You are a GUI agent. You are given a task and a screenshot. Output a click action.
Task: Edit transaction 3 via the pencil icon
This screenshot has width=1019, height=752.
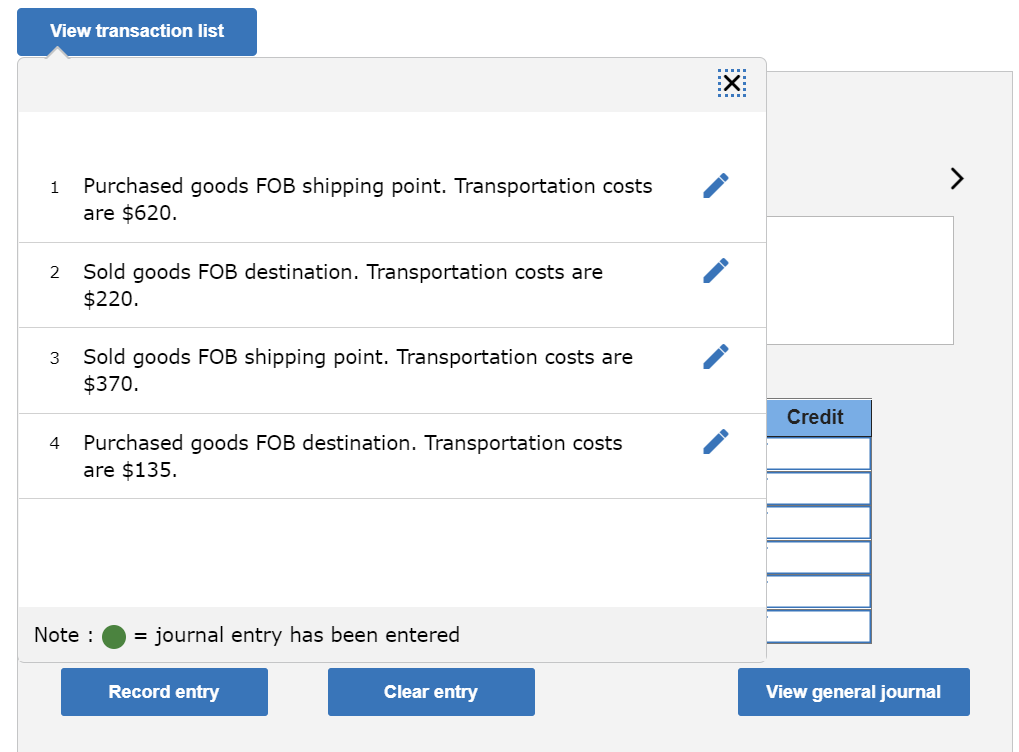point(715,356)
